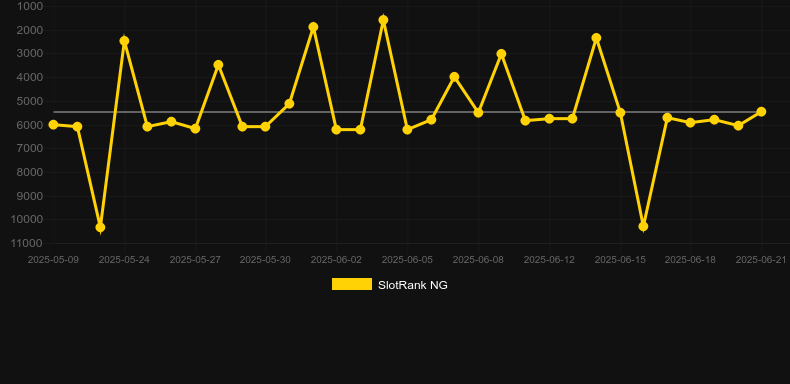Click the peak point just after 2025-05-27

218,65
